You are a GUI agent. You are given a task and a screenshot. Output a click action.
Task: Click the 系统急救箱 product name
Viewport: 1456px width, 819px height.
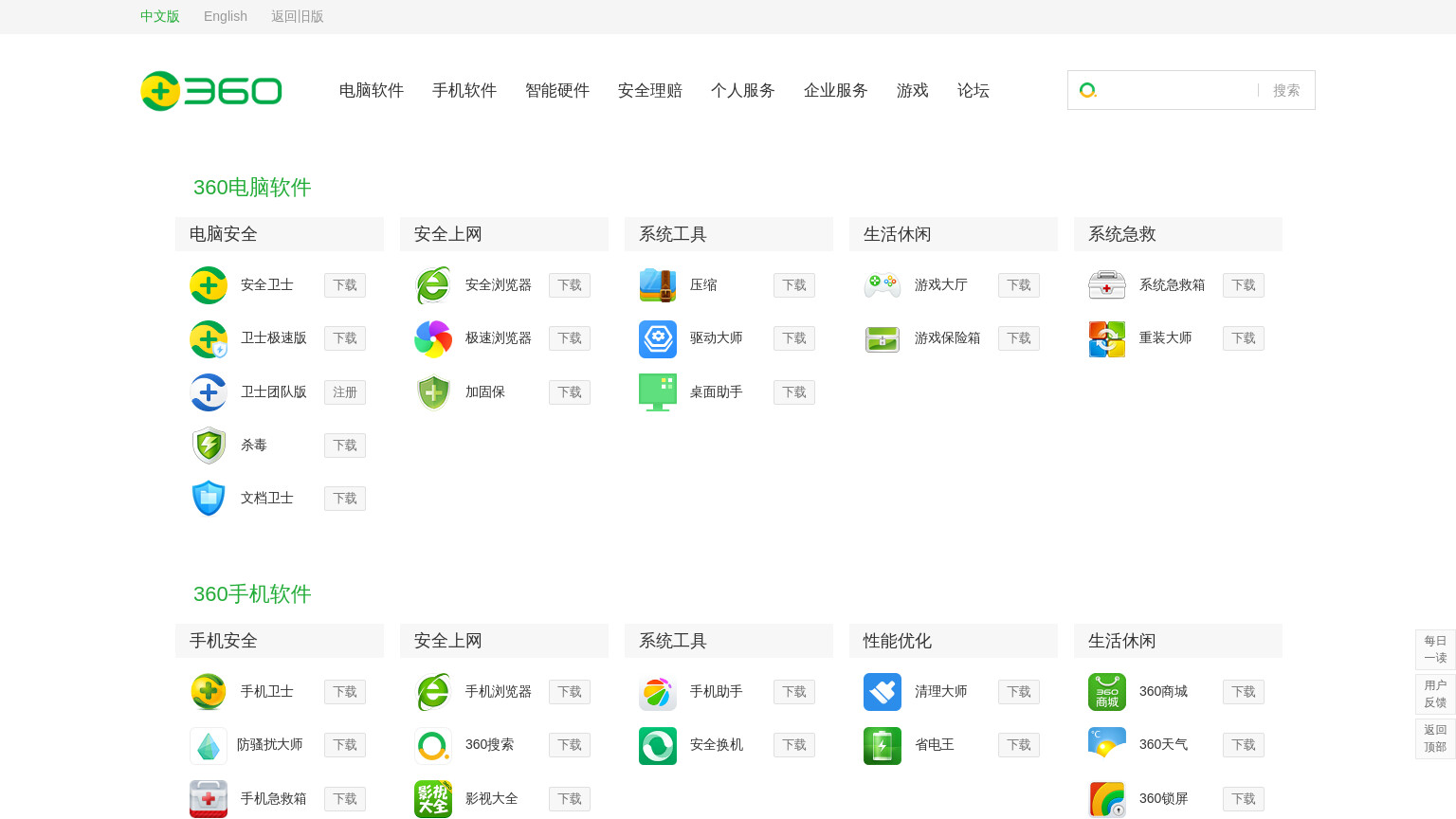tap(1173, 285)
